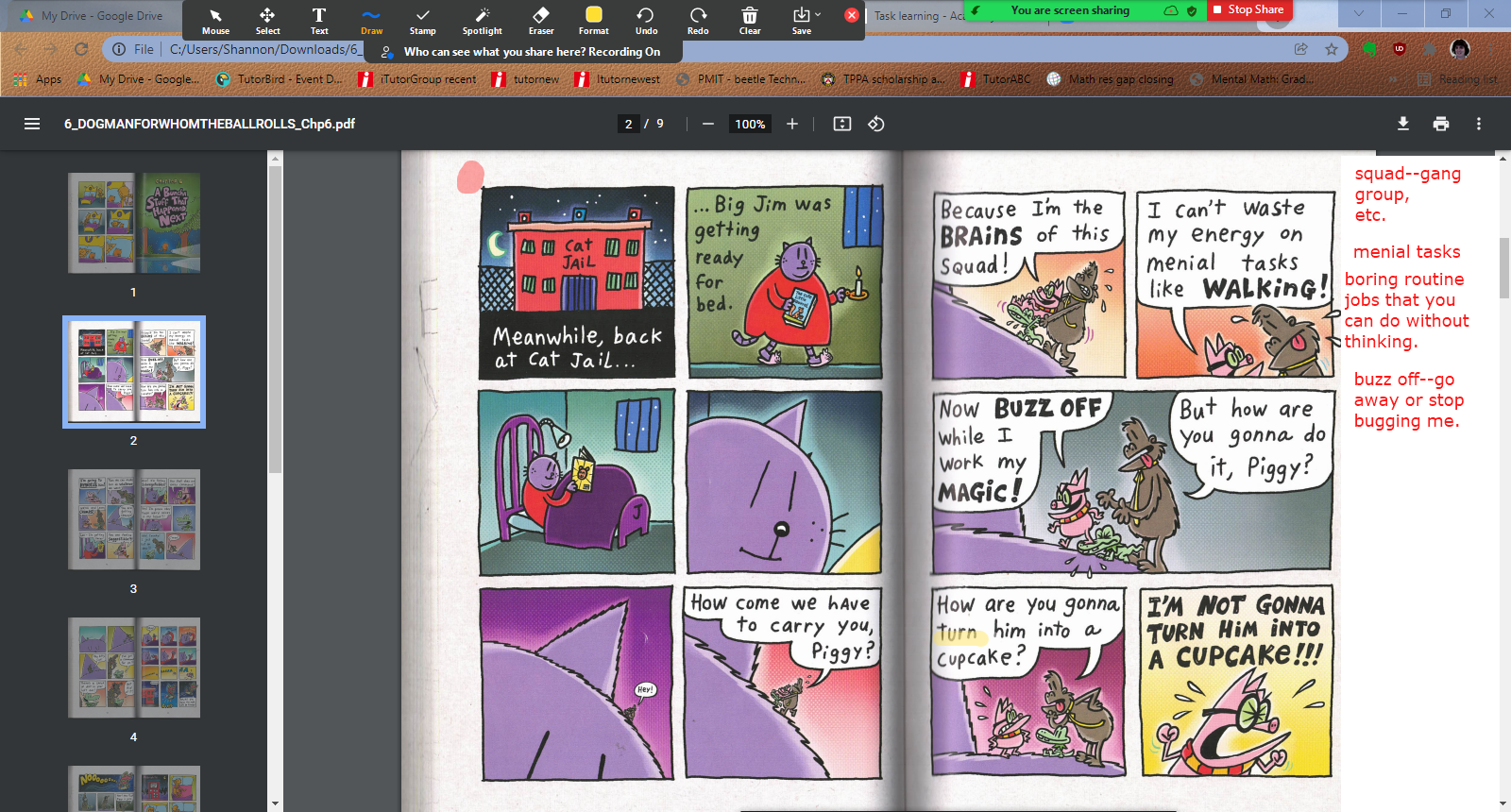Image resolution: width=1511 pixels, height=812 pixels.
Task: Pick the Draw annotation tool
Action: [x=371, y=20]
